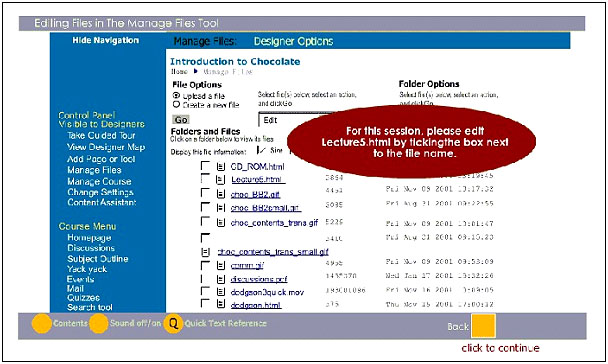
Task: Tick the checkbox for choc_contents_trans.gif
Action: (205, 221)
